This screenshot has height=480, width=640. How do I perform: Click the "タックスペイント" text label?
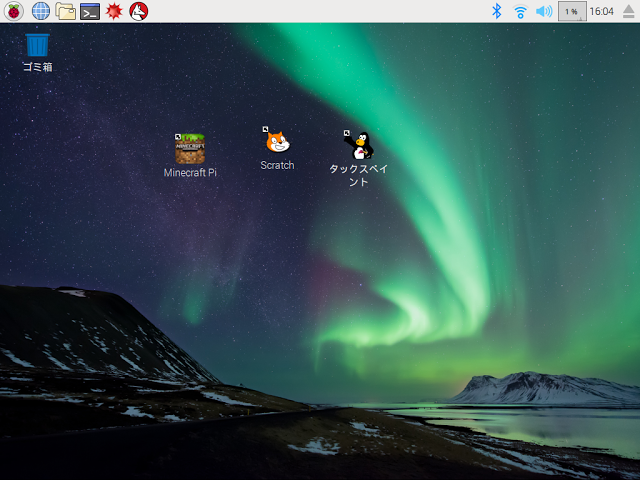point(359,176)
